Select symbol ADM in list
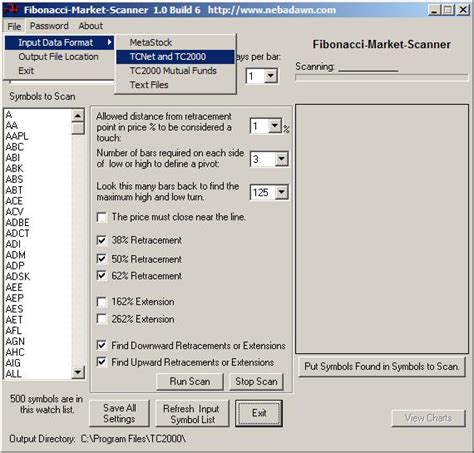 point(15,255)
